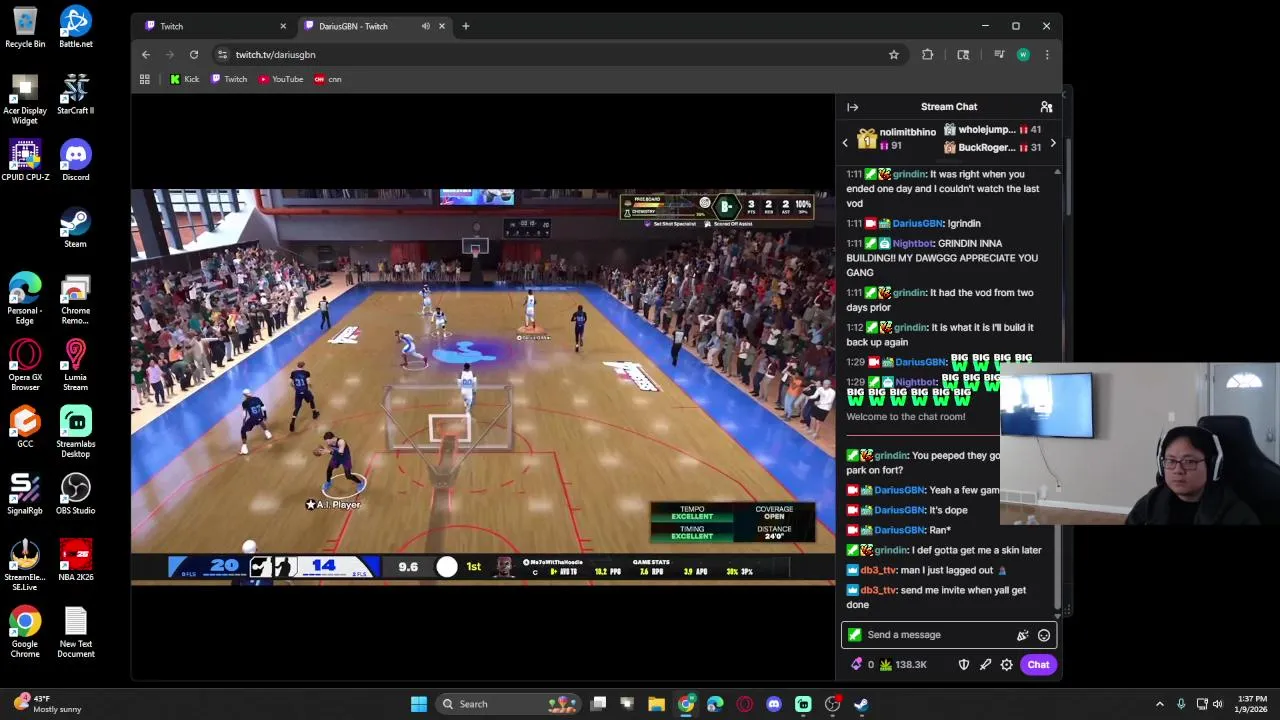Screen dimensions: 1280x720
Task: Open the sword mod tools icon
Action: 985,665
